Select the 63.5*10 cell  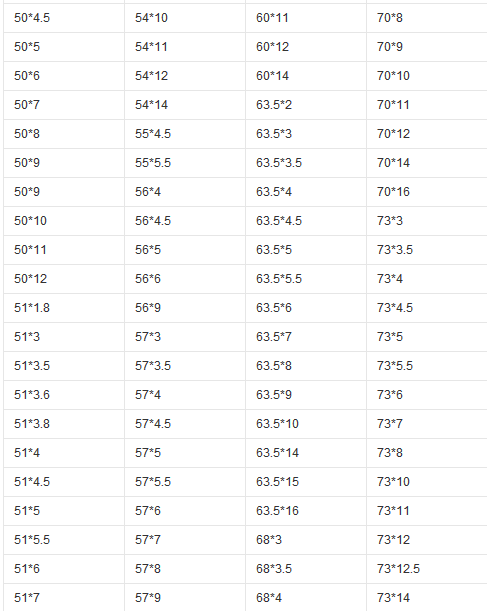click(306, 424)
